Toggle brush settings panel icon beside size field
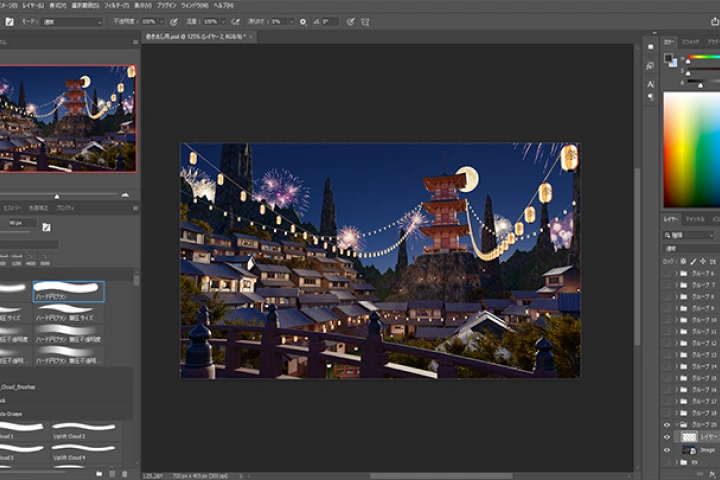 point(46,227)
